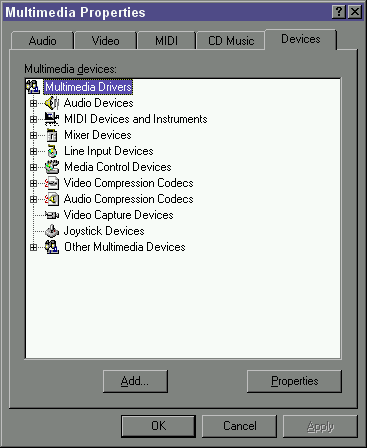Click the Video Compression Codecs icon
Viewport: 367px width, 448px height.
click(52, 183)
